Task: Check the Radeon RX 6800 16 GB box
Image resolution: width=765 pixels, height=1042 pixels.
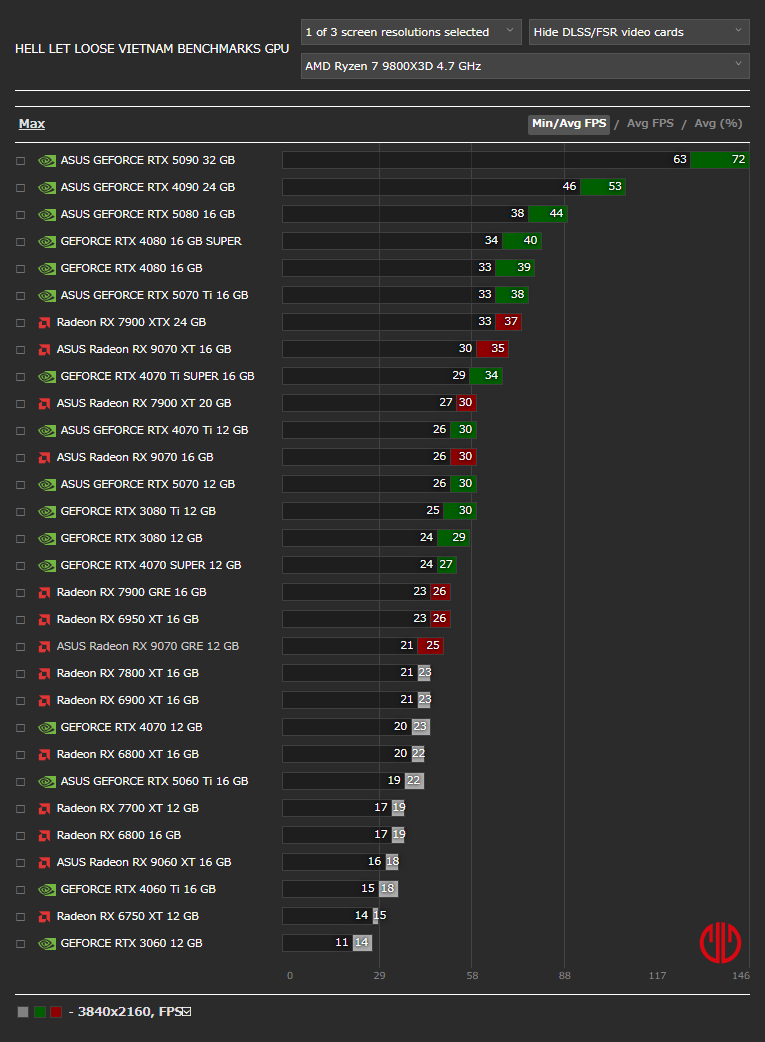Action: (21, 836)
